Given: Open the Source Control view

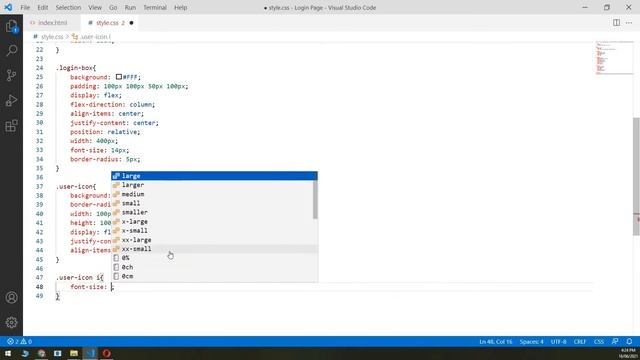Looking at the screenshot, I should pyautogui.click(x=11, y=76).
